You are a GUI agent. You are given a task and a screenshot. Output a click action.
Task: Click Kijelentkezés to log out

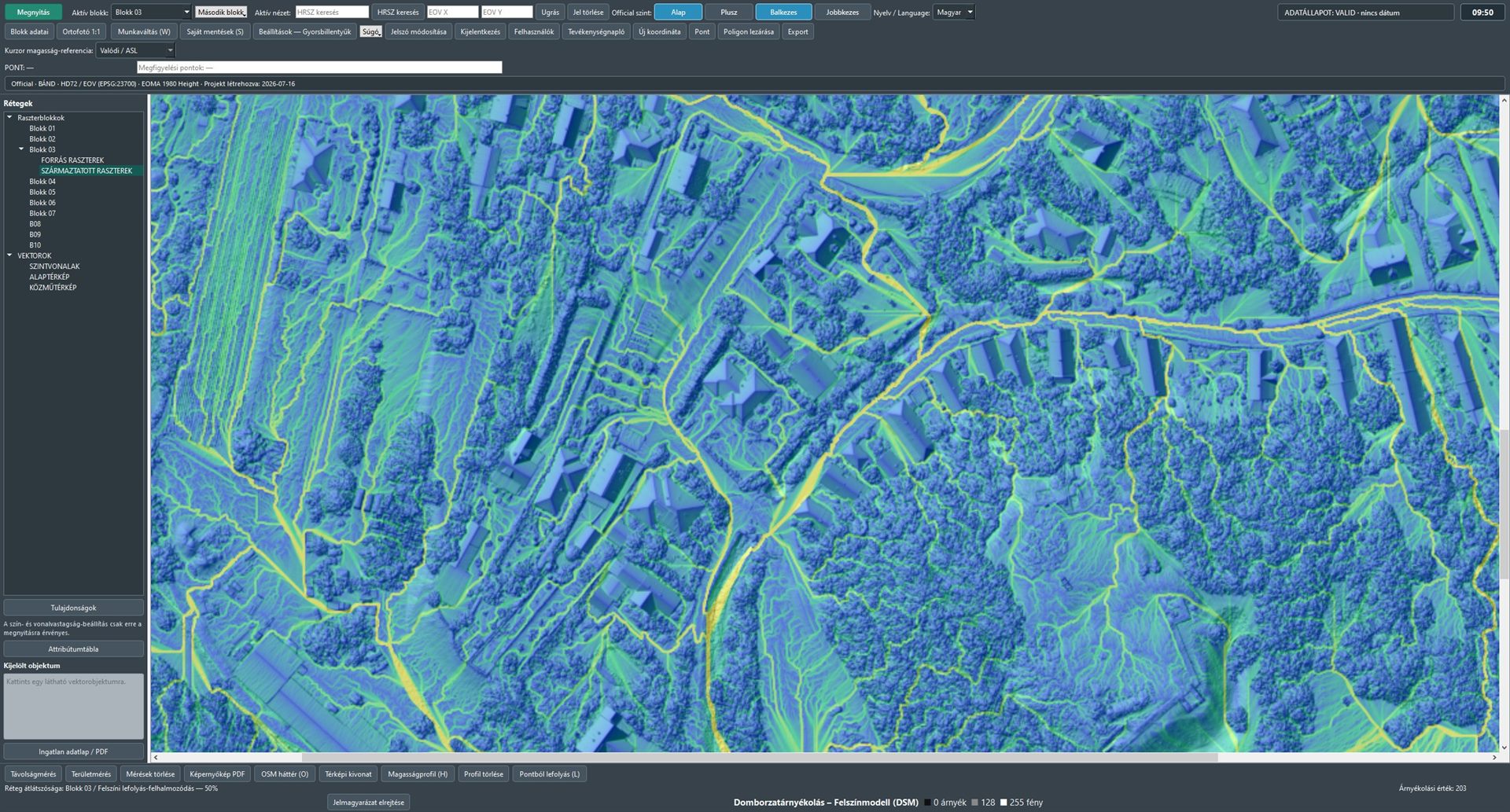click(480, 32)
